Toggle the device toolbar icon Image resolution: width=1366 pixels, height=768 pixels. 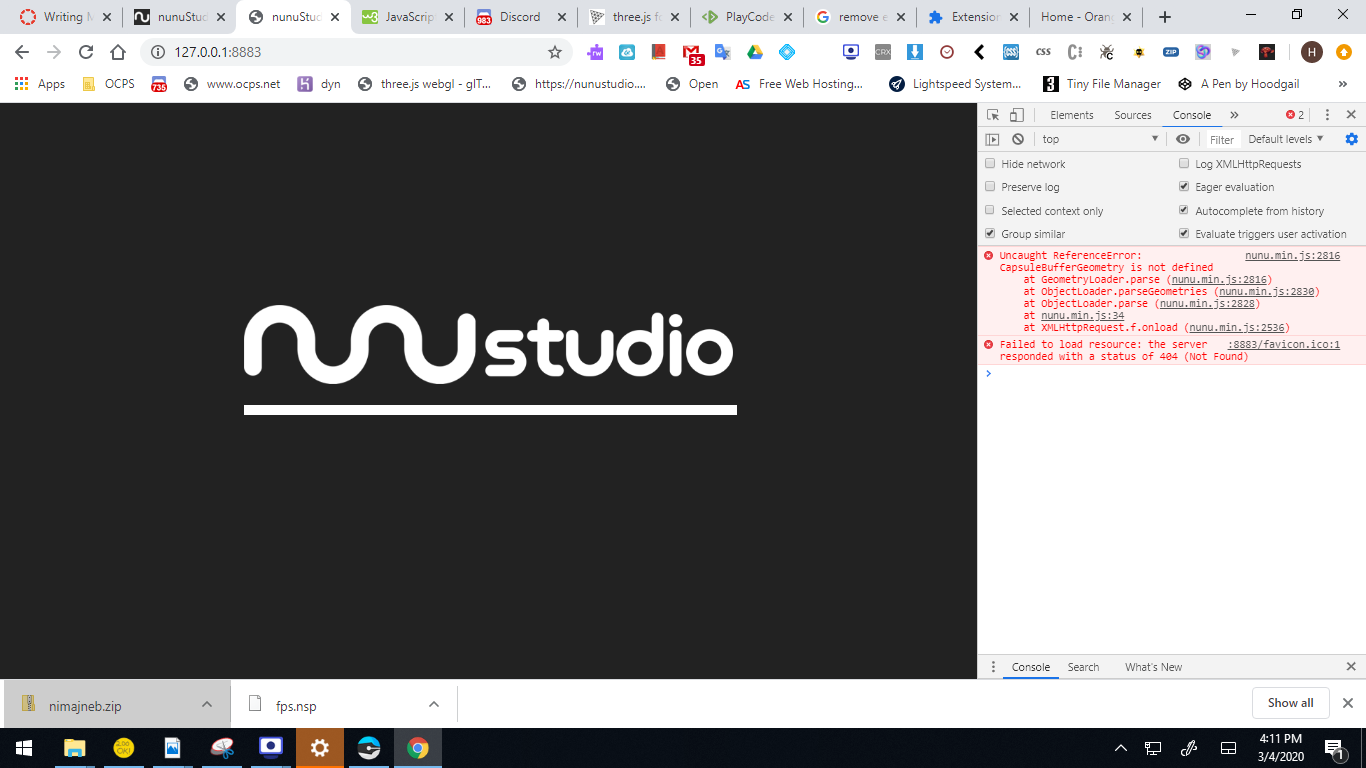click(x=1016, y=114)
